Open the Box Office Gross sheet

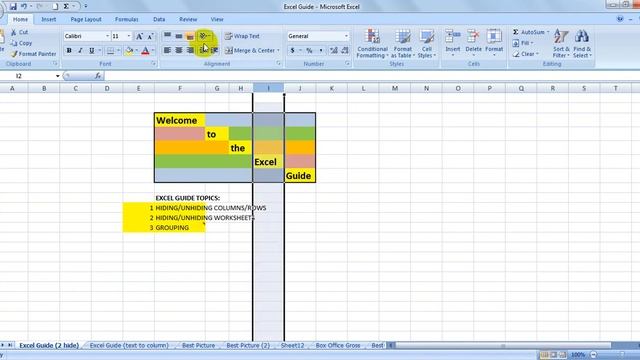coord(338,345)
